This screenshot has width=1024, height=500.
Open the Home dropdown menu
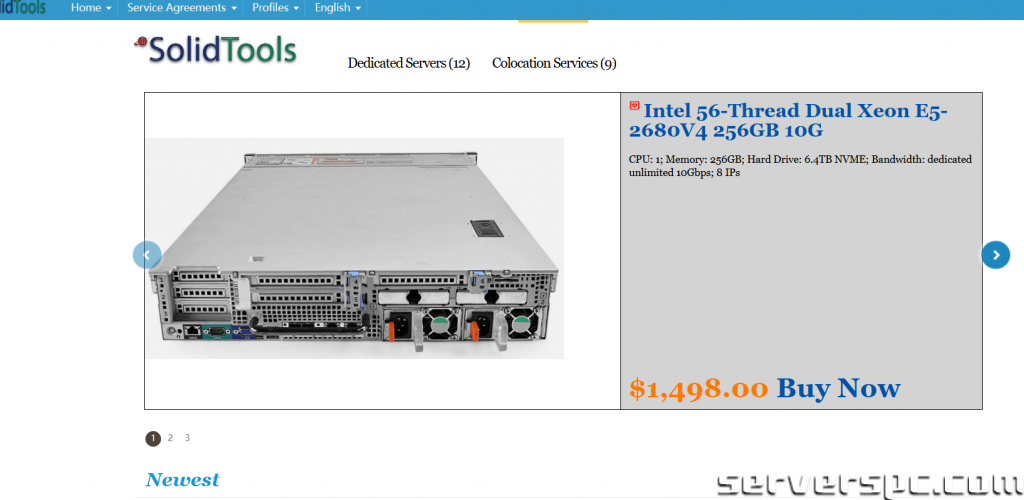click(x=91, y=8)
